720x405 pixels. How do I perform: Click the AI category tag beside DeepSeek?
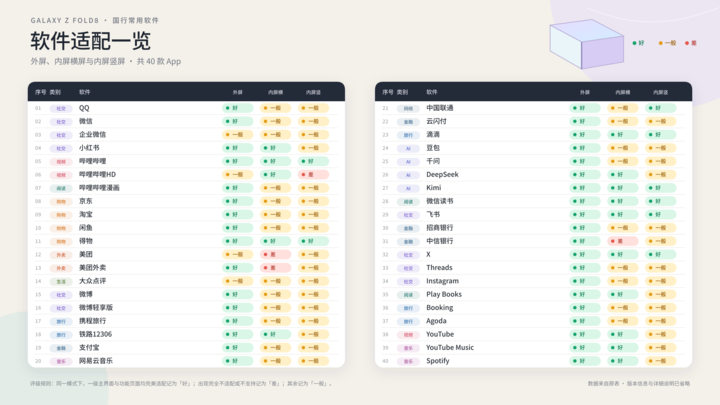(408, 175)
